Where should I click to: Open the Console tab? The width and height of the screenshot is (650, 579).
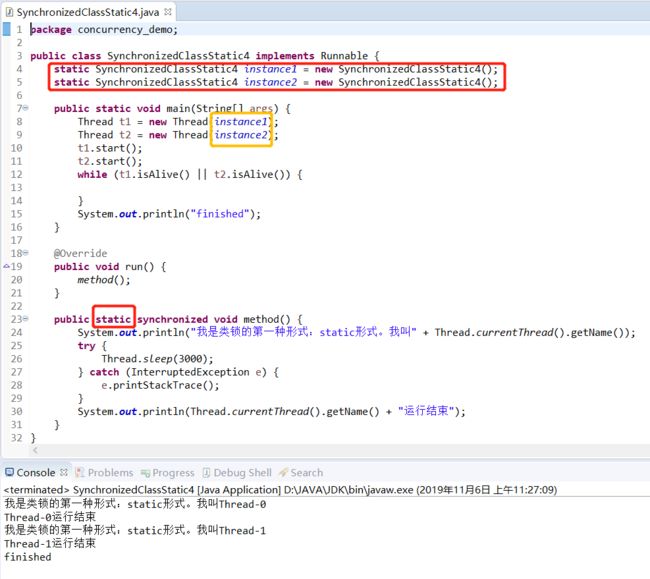coord(36,472)
